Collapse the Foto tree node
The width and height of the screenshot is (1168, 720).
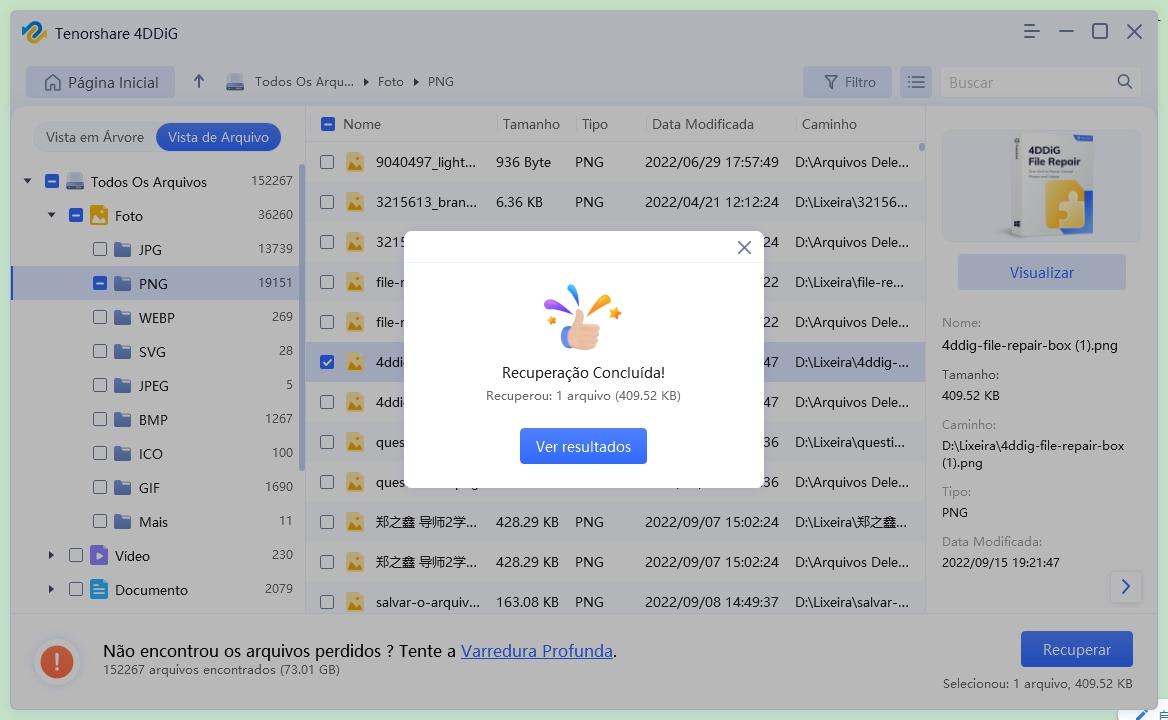51,215
